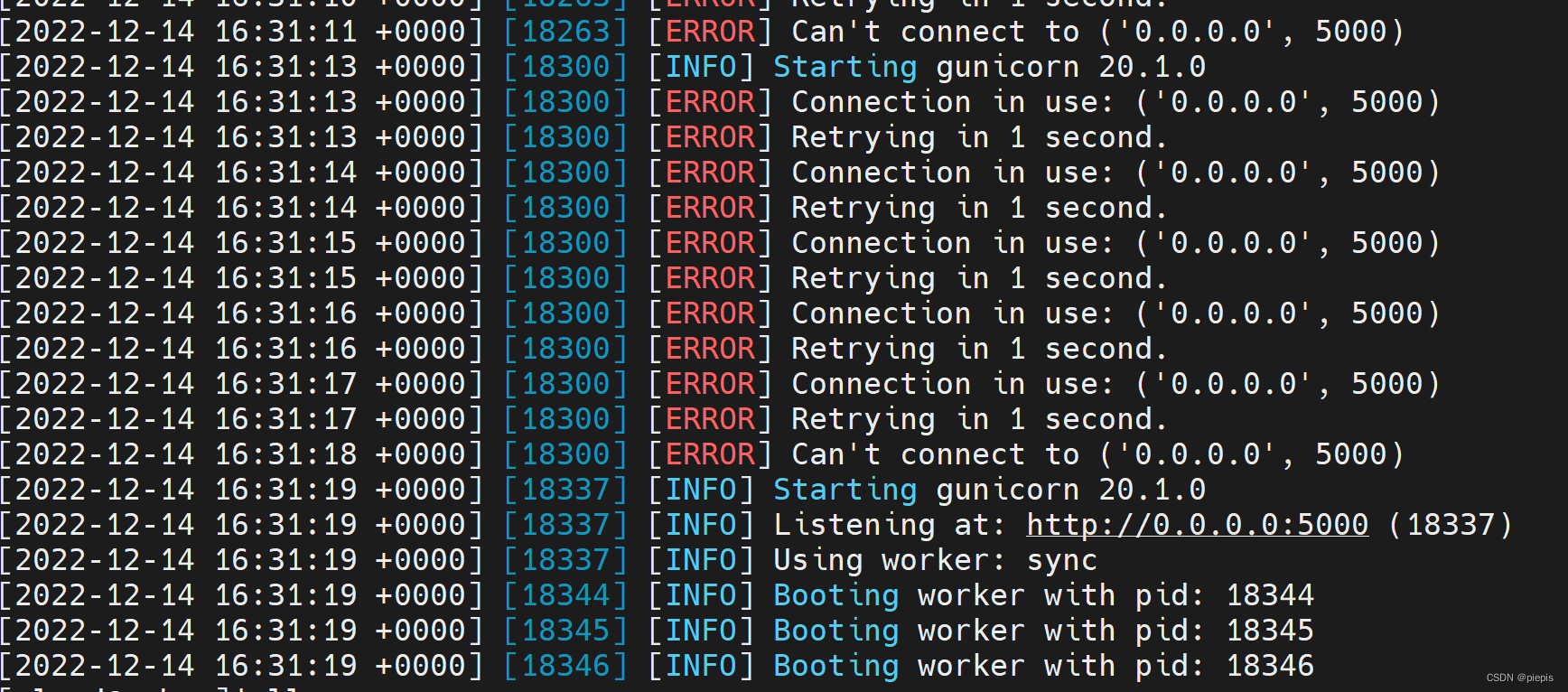Click 'Using worker: sync' log text

pyautogui.click(x=935, y=560)
